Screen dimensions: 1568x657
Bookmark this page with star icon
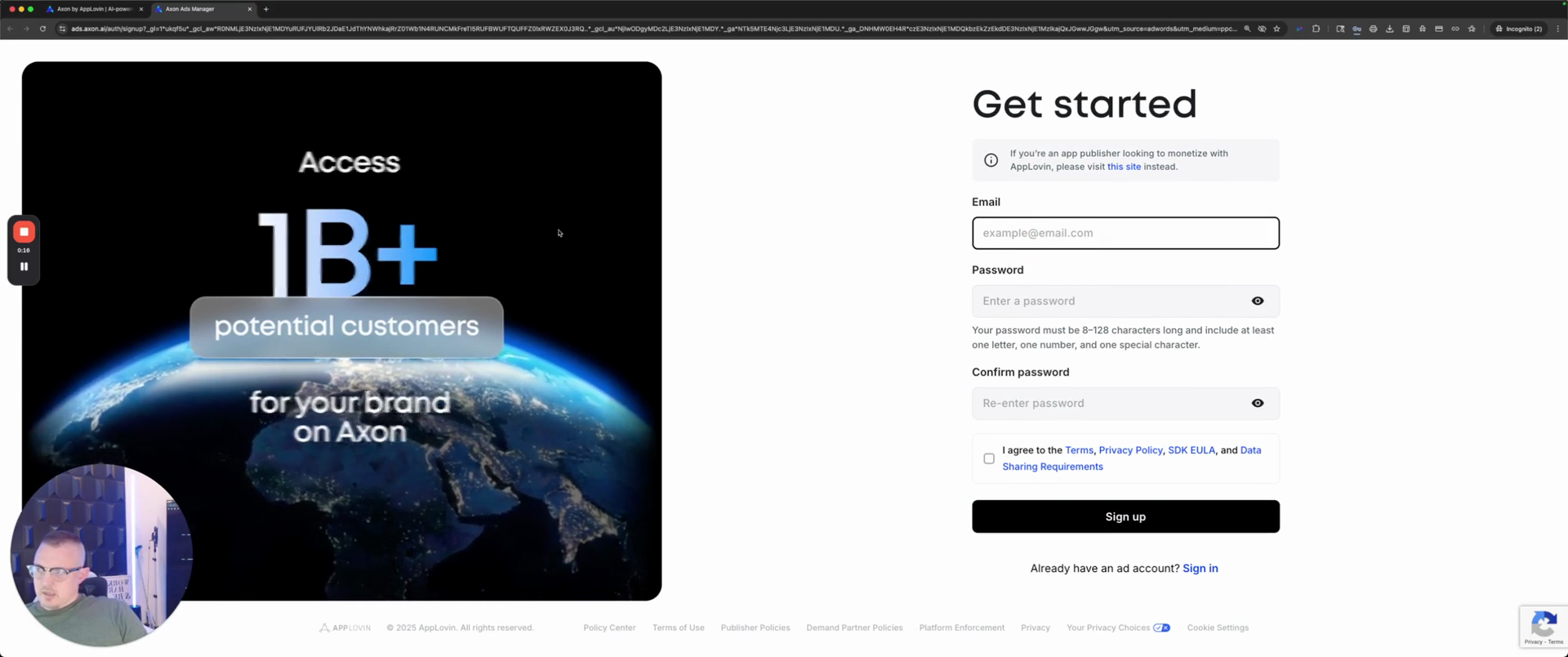tap(1276, 29)
